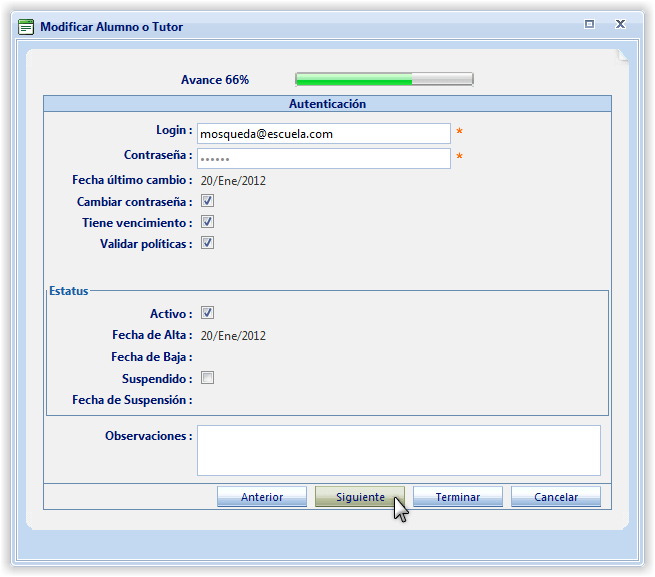Viewport: 655px width, 577px height.
Task: Click the green Avance progress bar
Action: click(x=384, y=79)
